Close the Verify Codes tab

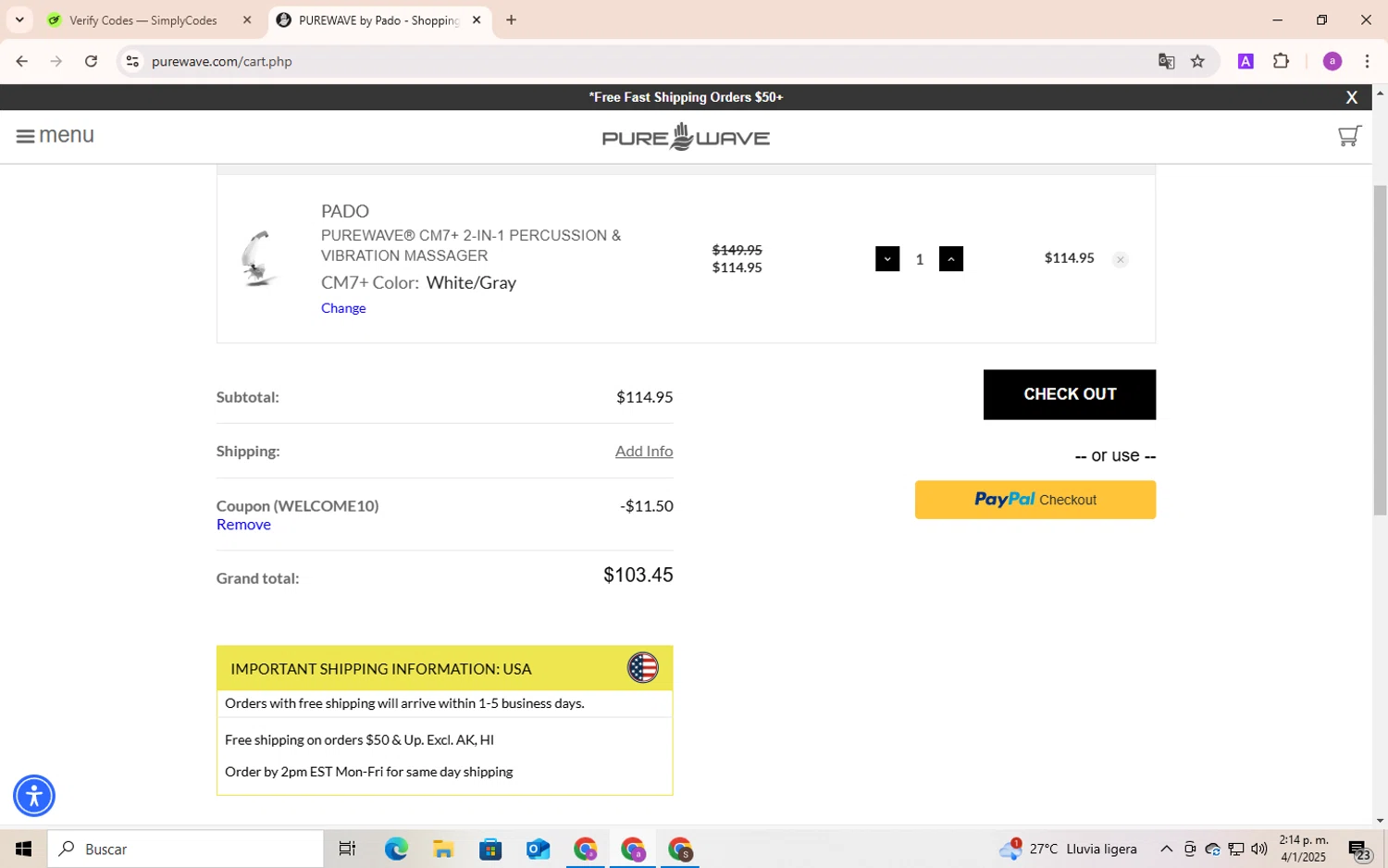247,20
